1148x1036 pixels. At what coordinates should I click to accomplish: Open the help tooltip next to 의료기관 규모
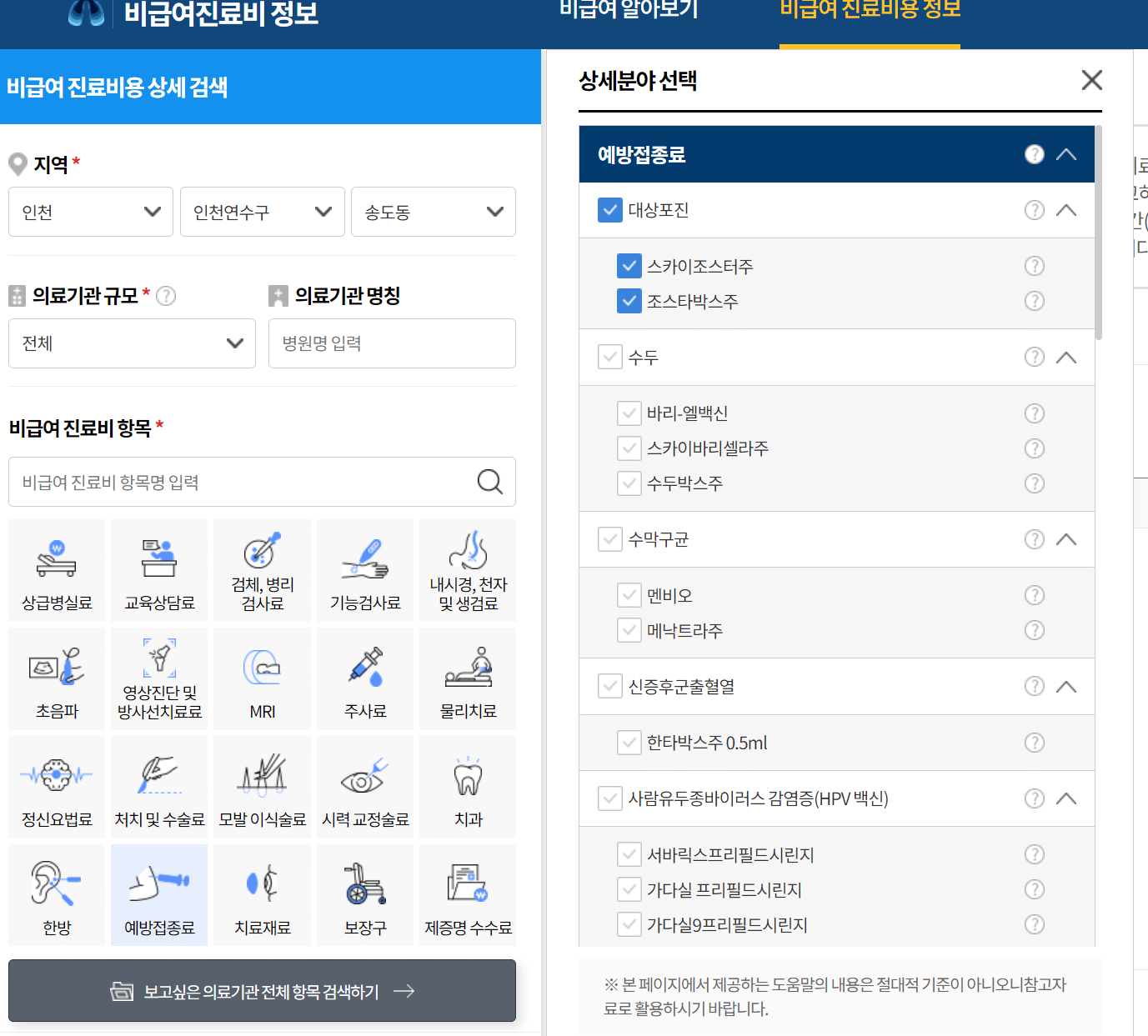[x=166, y=296]
